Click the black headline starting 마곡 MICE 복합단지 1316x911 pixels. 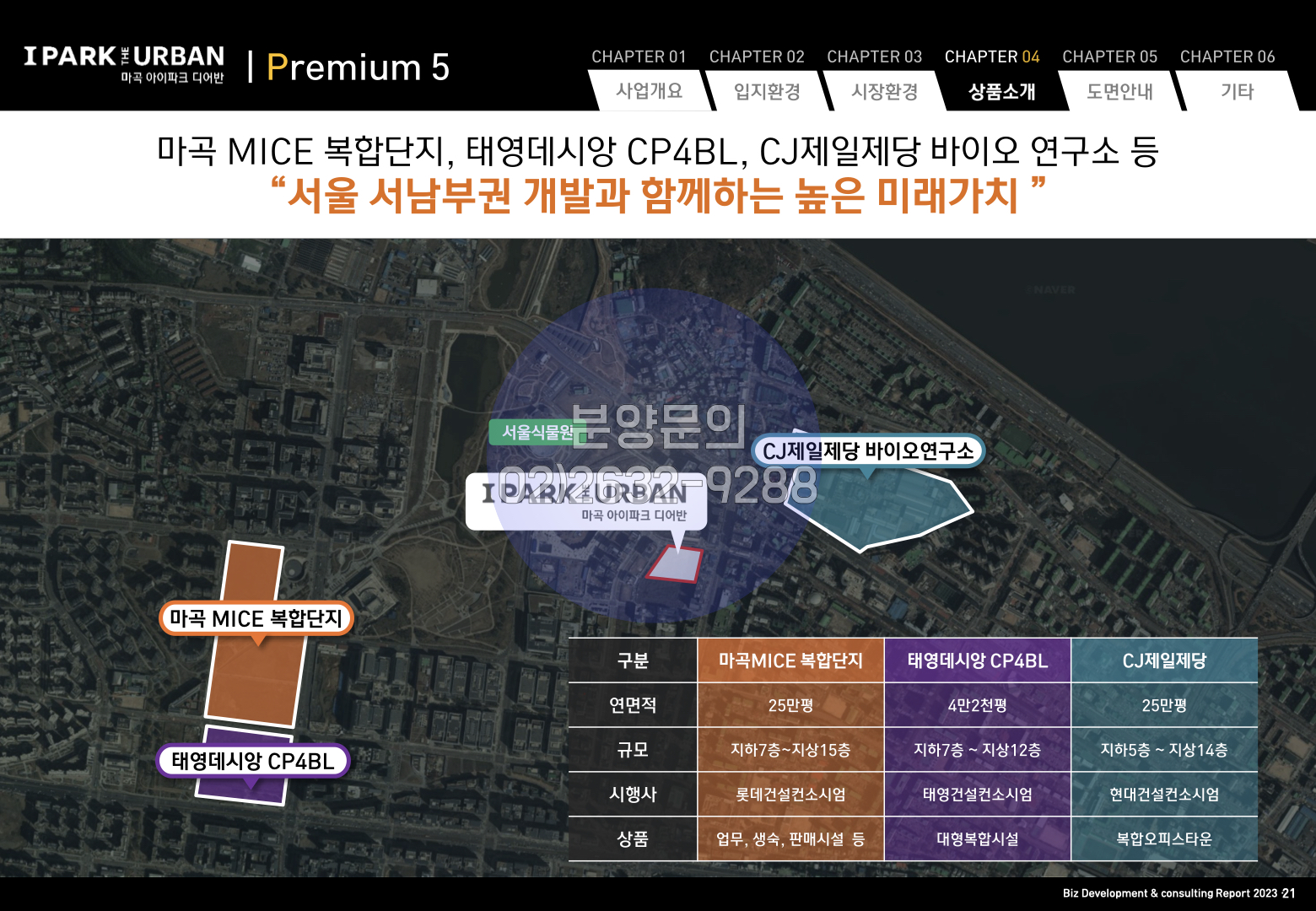coord(657,152)
